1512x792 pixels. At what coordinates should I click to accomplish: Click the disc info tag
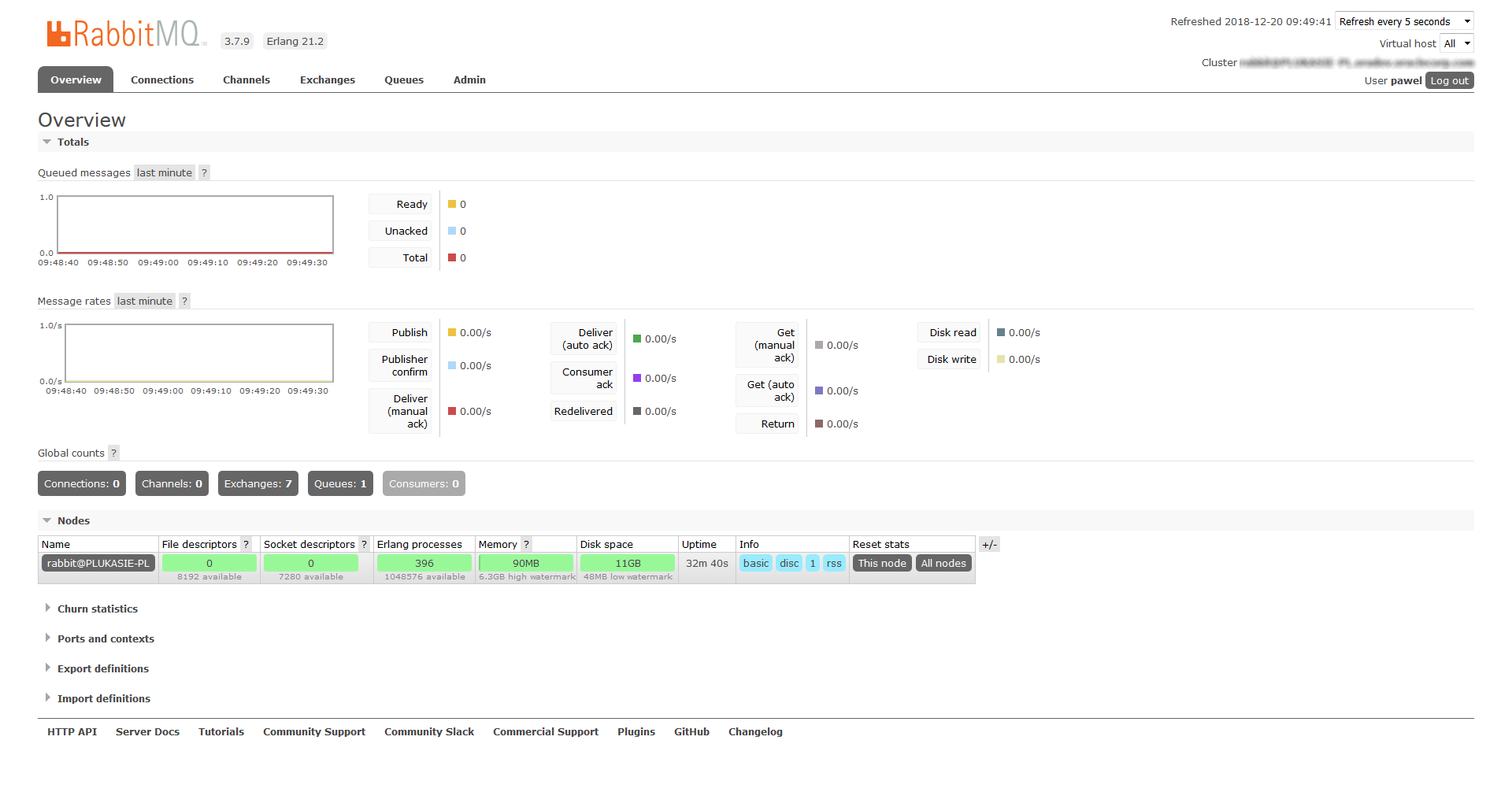point(789,563)
